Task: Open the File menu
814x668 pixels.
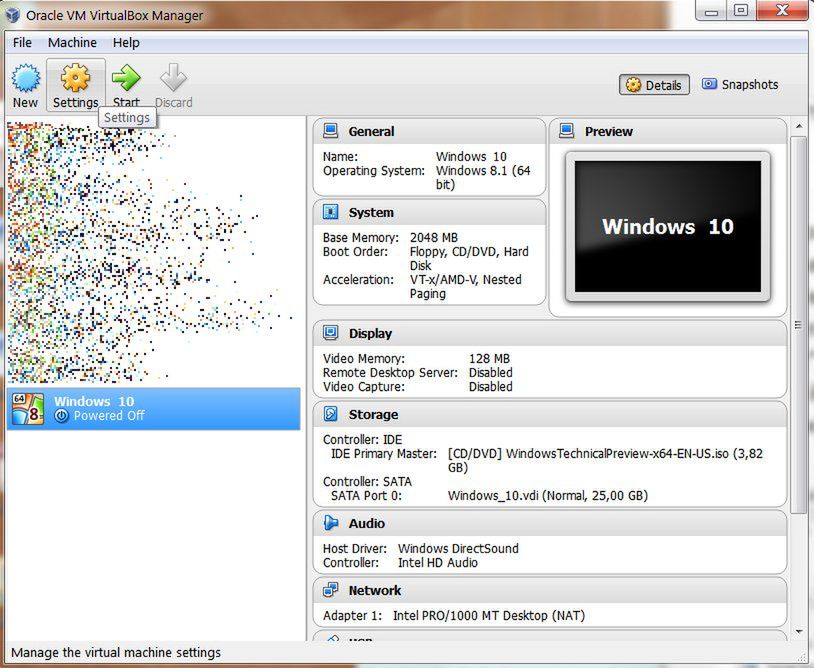Action: [x=22, y=43]
